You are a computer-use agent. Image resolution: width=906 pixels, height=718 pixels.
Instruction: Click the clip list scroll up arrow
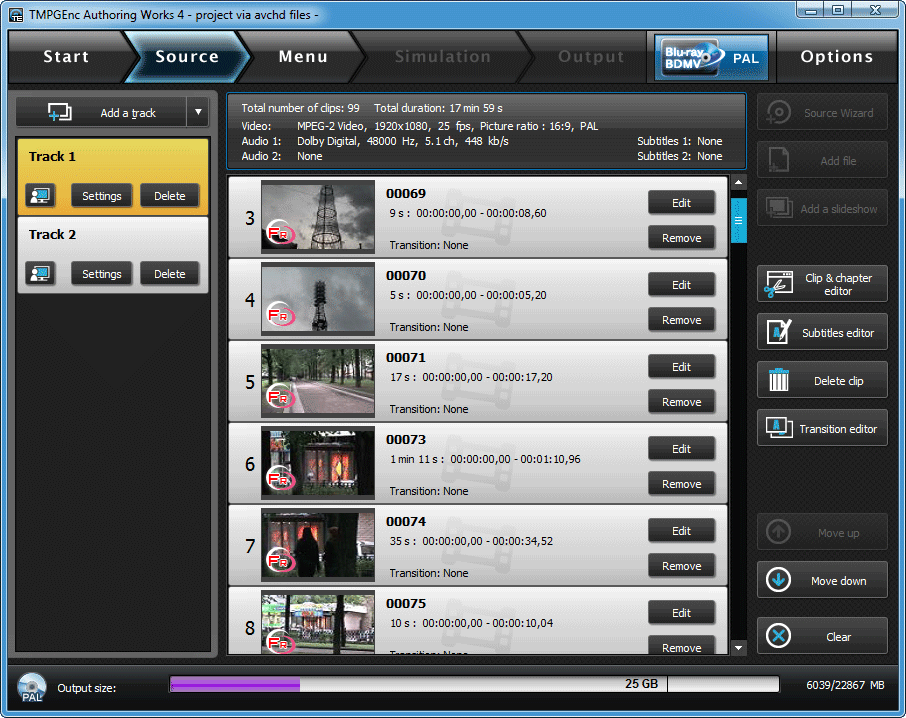(738, 183)
